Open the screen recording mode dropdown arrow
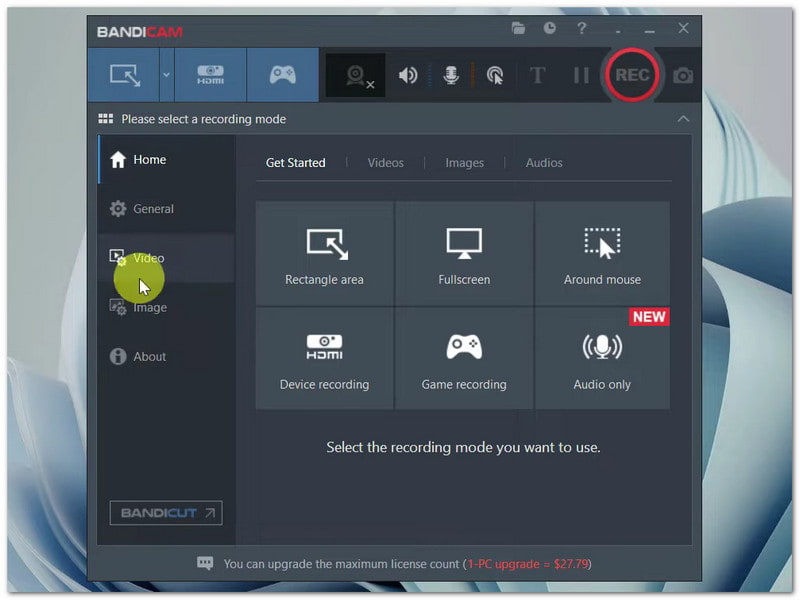Viewport: 800px width, 600px height. 166,75
